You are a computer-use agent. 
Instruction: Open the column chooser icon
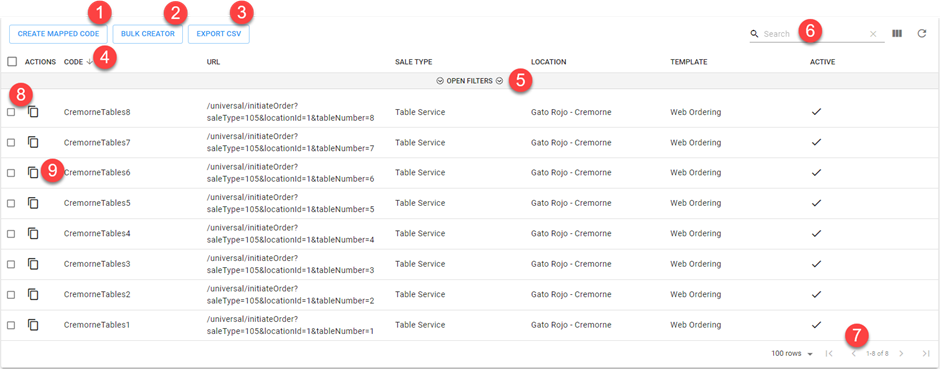897,34
